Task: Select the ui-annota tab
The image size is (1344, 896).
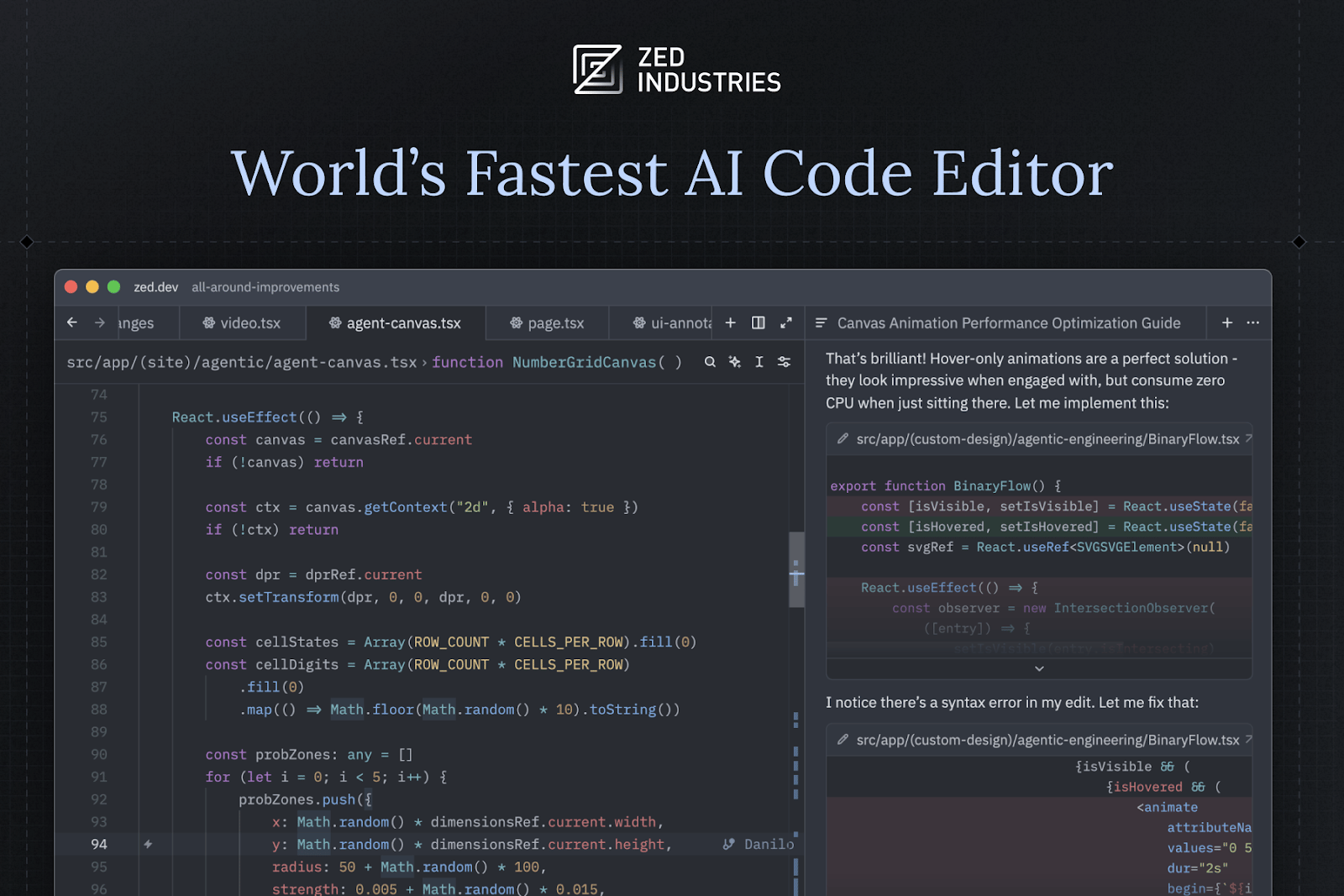Action: 660,323
